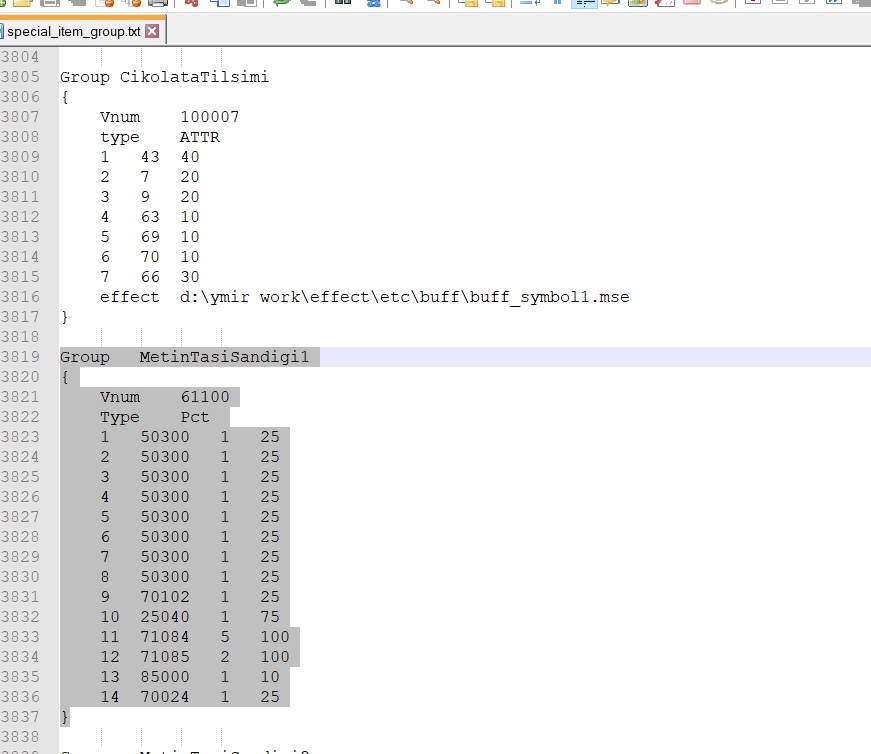Image resolution: width=871 pixels, height=754 pixels.
Task: Click the Vnum 100007 value
Action: coord(209,117)
